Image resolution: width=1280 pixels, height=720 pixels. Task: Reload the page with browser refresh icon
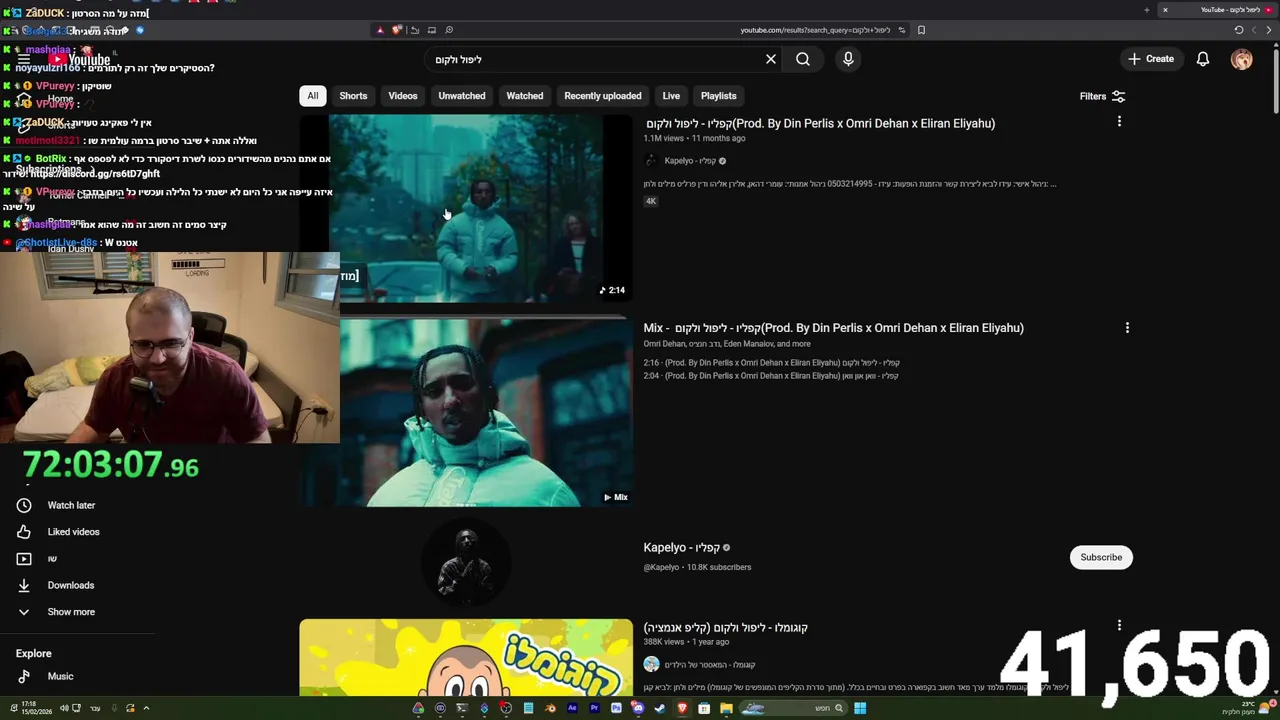pyautogui.click(x=1238, y=30)
